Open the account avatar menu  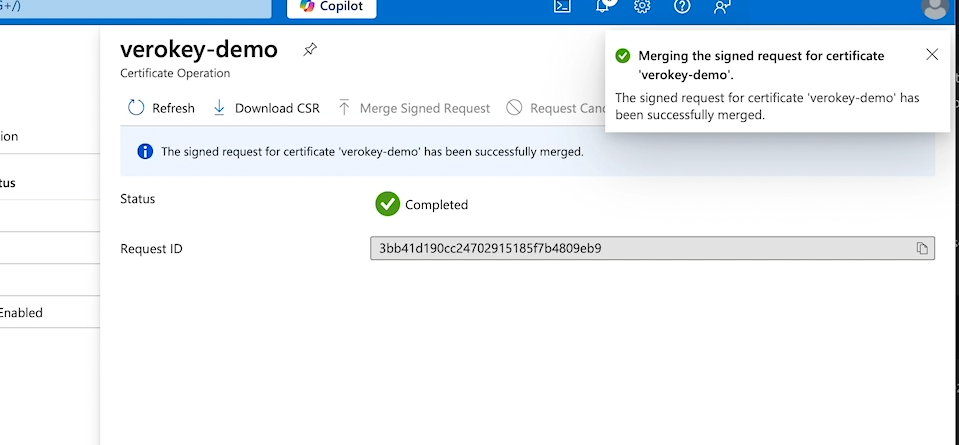pos(934,8)
